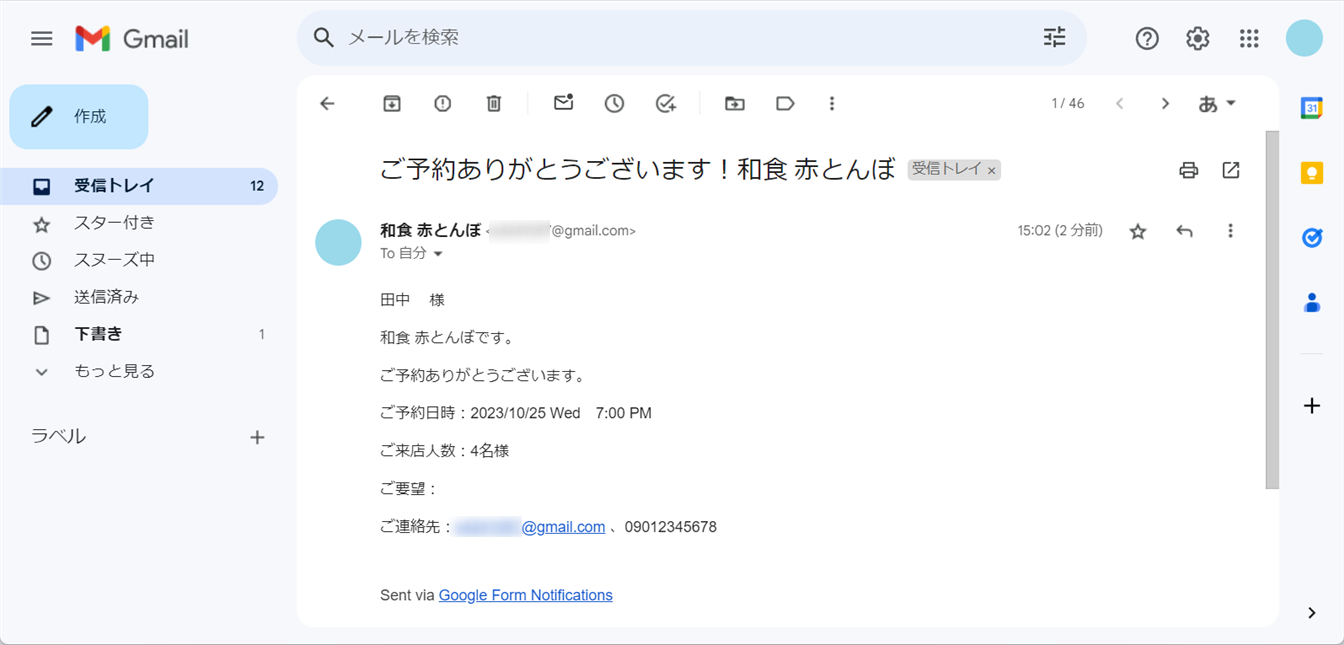
Task: Star the message from 和食 赤とんぼ
Action: pyautogui.click(x=1138, y=232)
